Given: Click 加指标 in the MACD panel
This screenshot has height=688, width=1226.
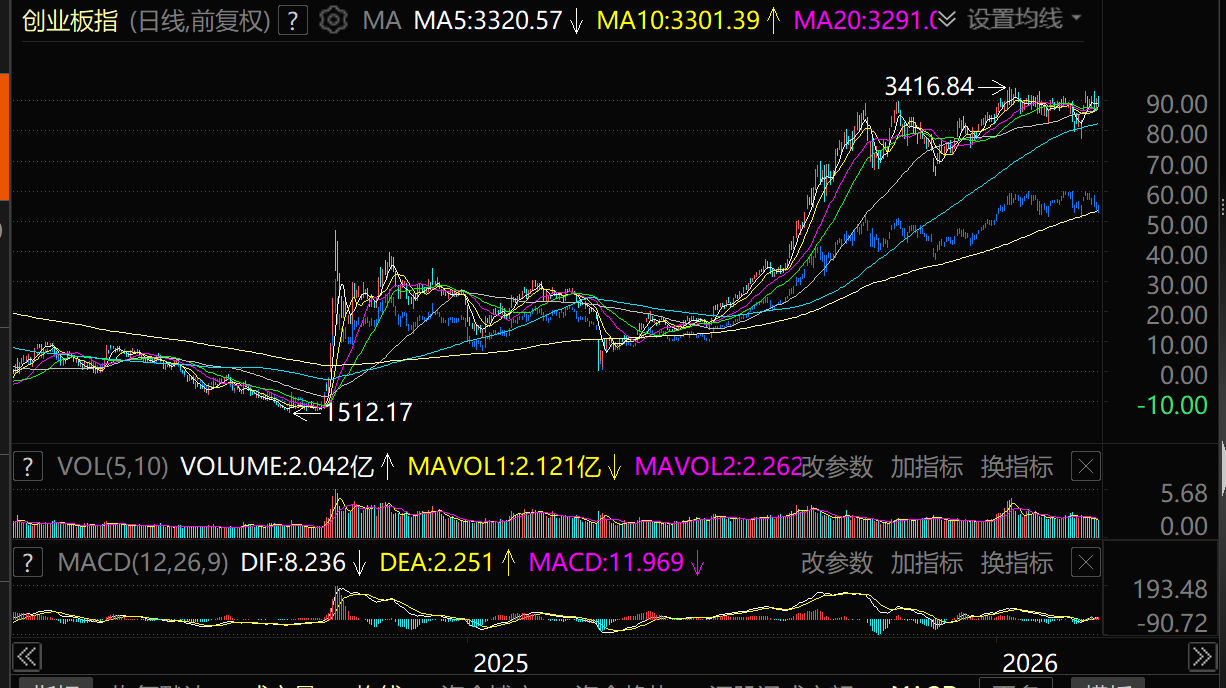Looking at the screenshot, I should (927, 562).
